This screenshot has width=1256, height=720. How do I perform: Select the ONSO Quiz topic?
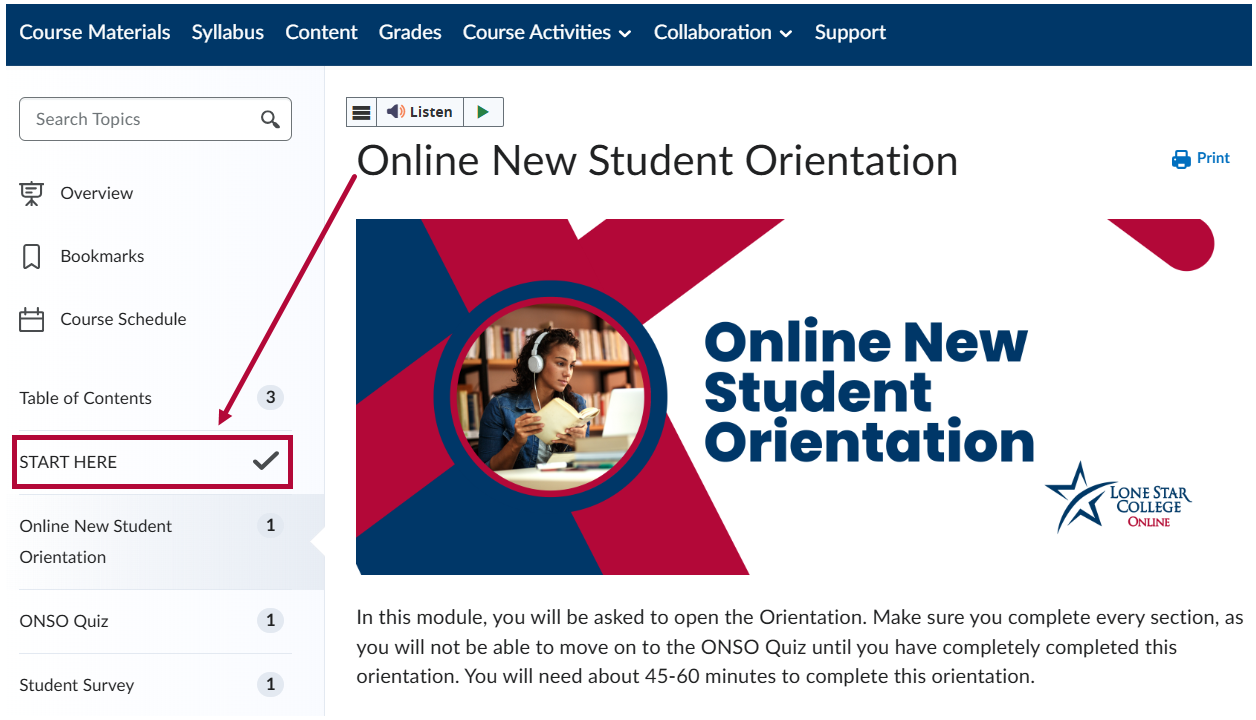pyautogui.click(x=63, y=620)
